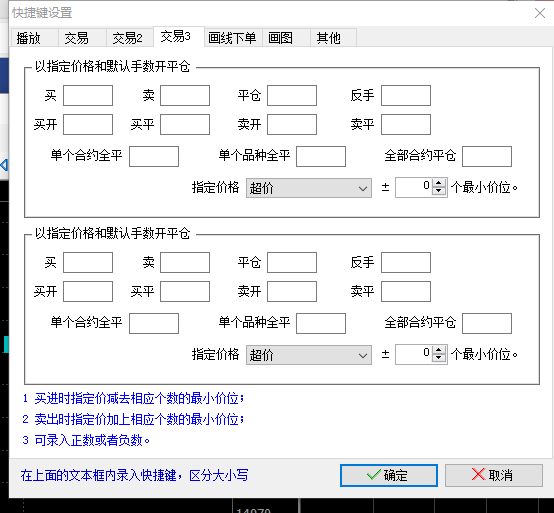Close the 快捷键设置 dialog
This screenshot has width=554, height=513.
pos(540,13)
